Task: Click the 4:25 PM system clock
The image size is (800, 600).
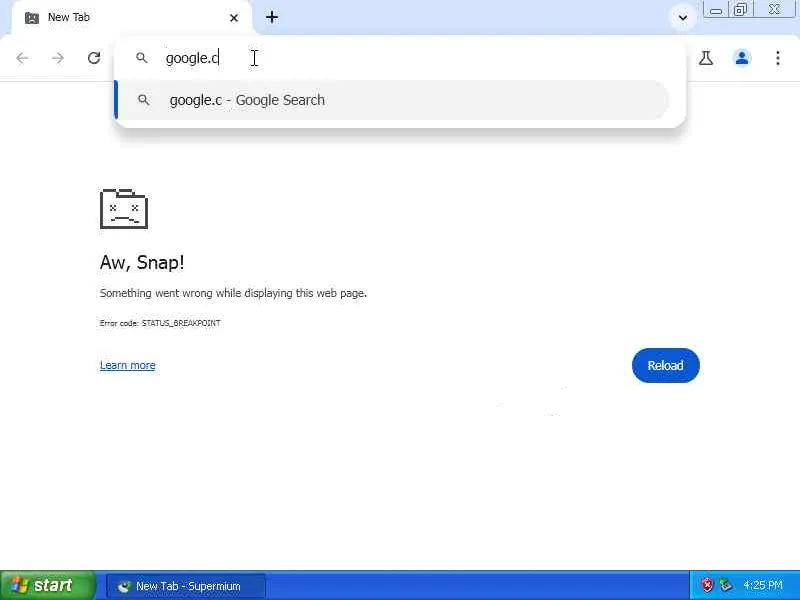Action: coord(763,585)
